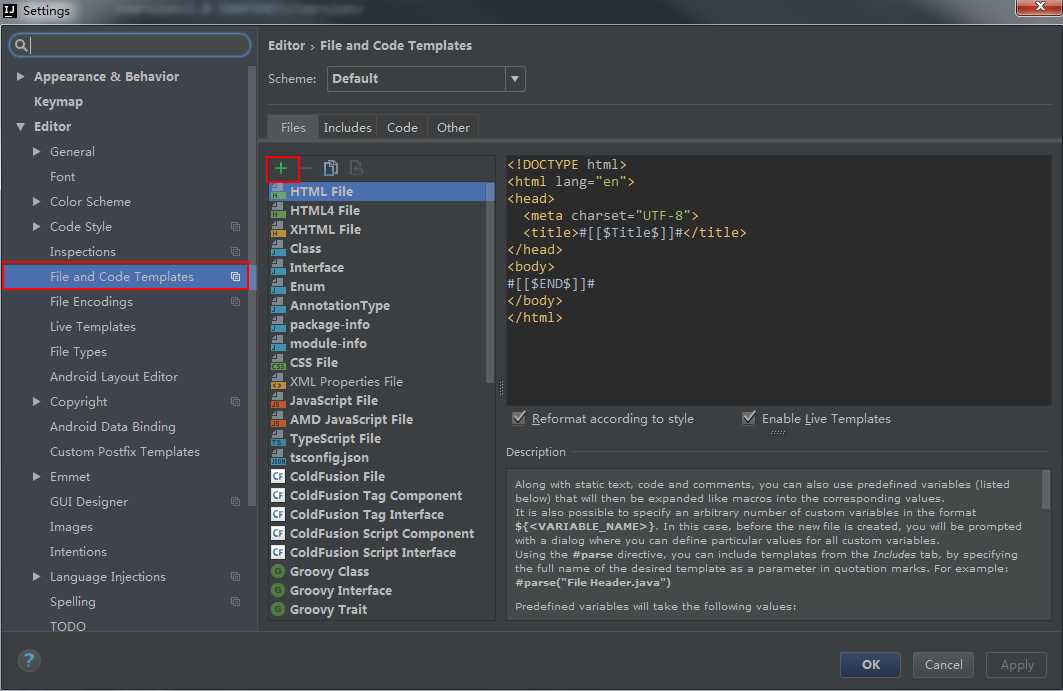Select Android Layout Editor item
This screenshot has width=1063, height=691.
pos(114,377)
